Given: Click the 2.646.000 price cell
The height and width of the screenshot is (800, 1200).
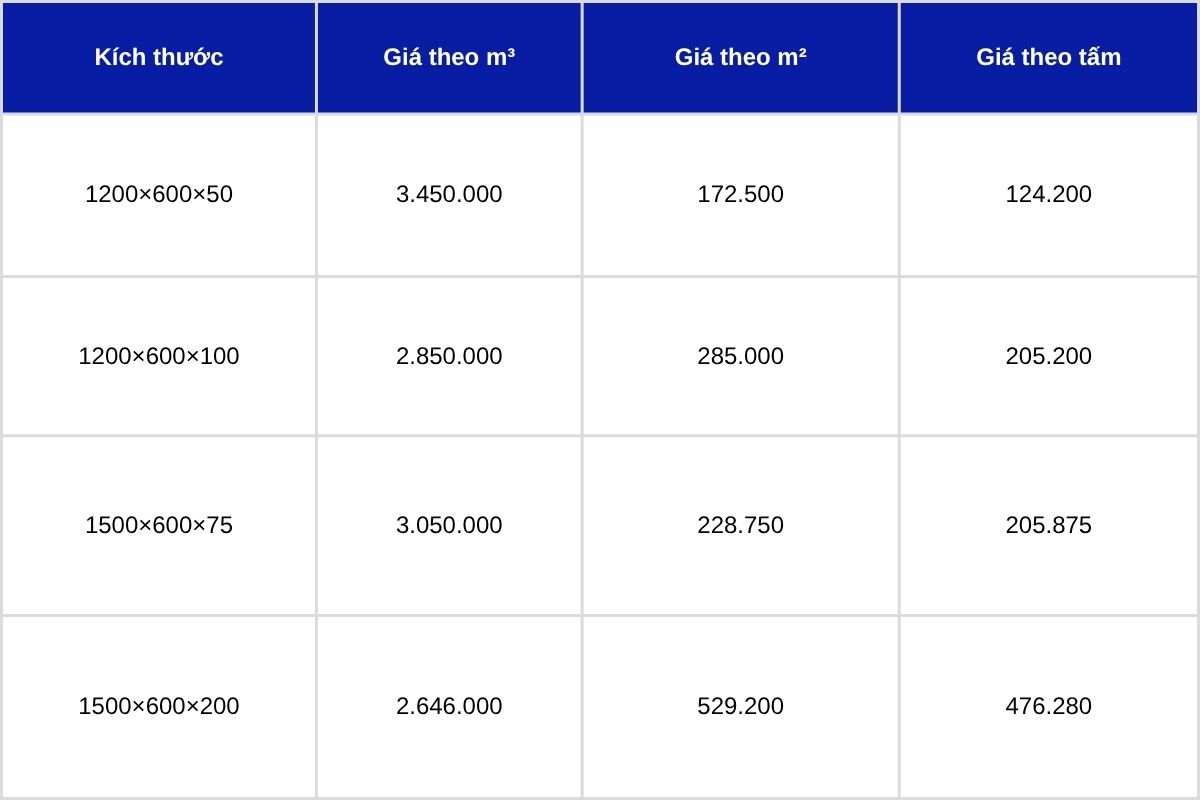Looking at the screenshot, I should point(449,706).
